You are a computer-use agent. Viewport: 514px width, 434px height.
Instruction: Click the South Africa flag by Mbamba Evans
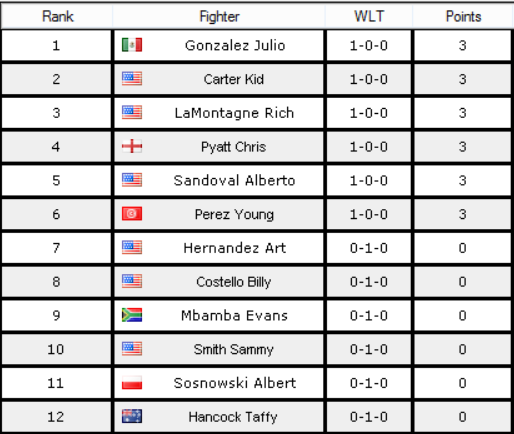click(x=132, y=315)
